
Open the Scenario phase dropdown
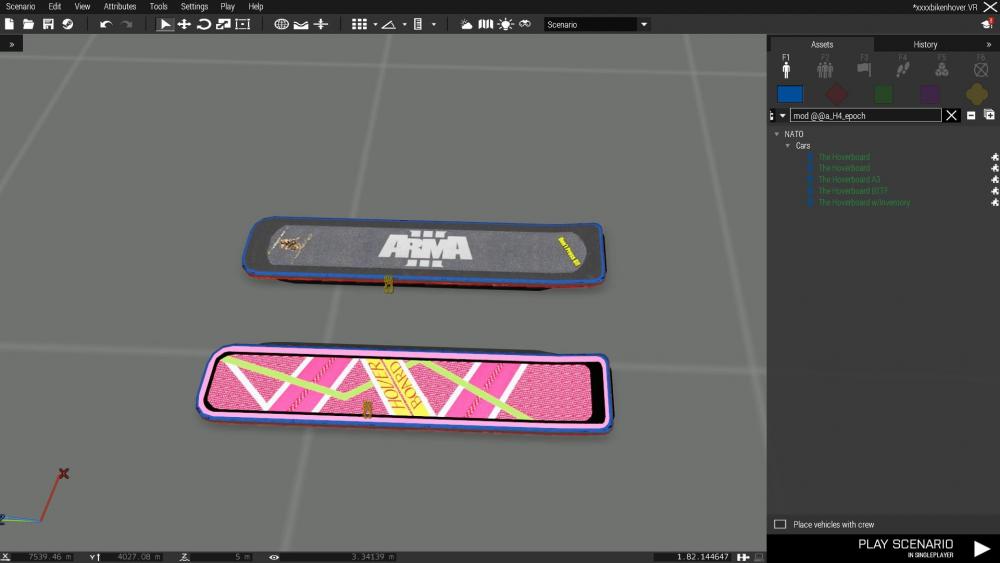pos(644,24)
